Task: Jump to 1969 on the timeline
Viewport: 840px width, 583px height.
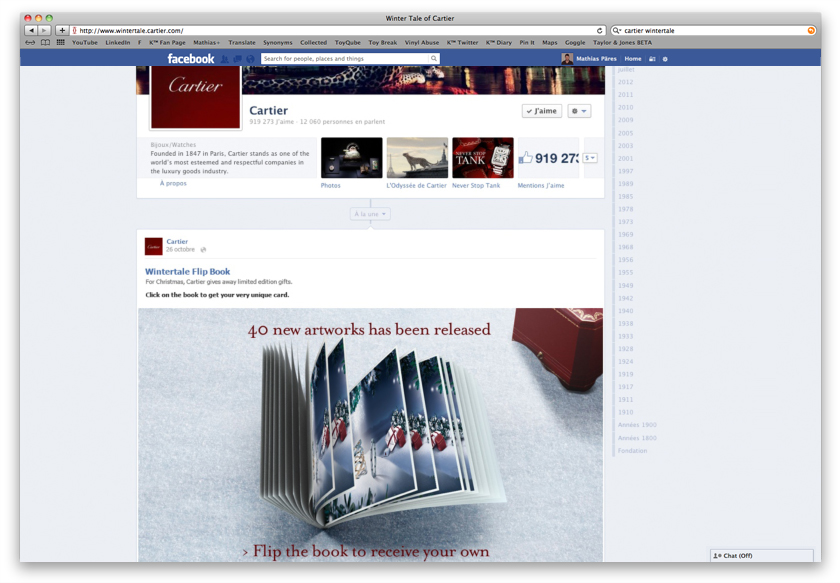Action: tap(625, 235)
